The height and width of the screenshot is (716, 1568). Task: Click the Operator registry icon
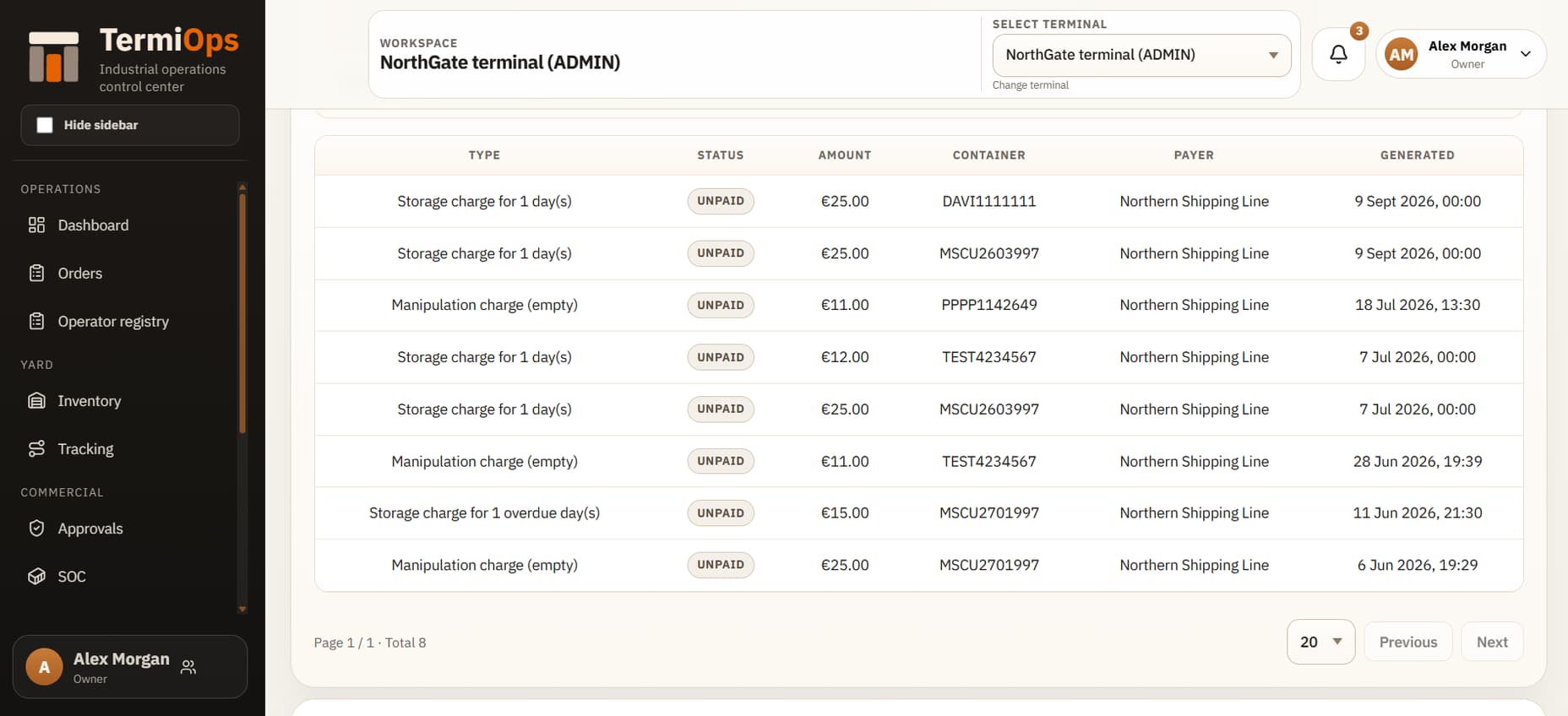point(36,321)
